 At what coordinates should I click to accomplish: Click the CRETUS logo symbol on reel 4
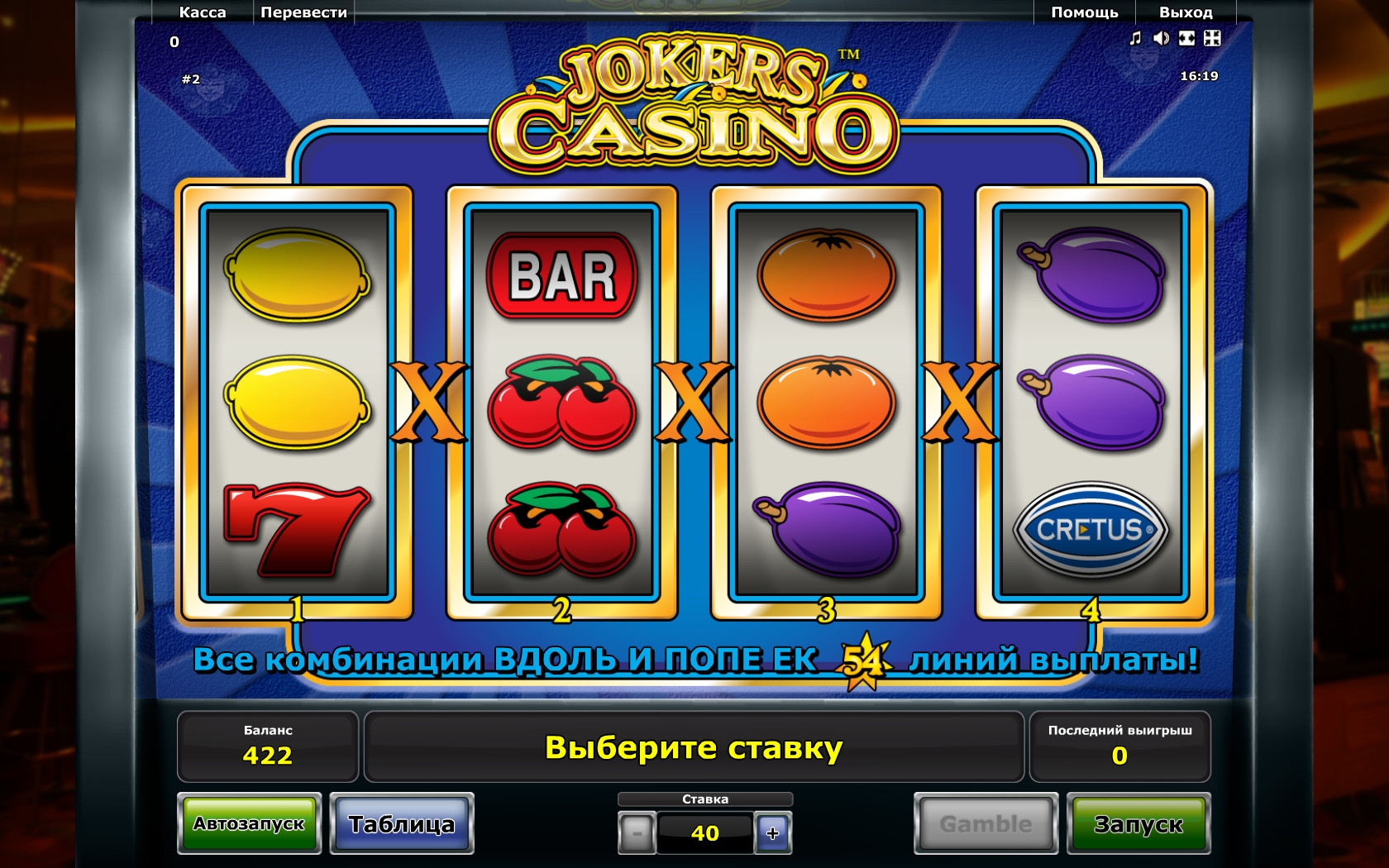1091,529
